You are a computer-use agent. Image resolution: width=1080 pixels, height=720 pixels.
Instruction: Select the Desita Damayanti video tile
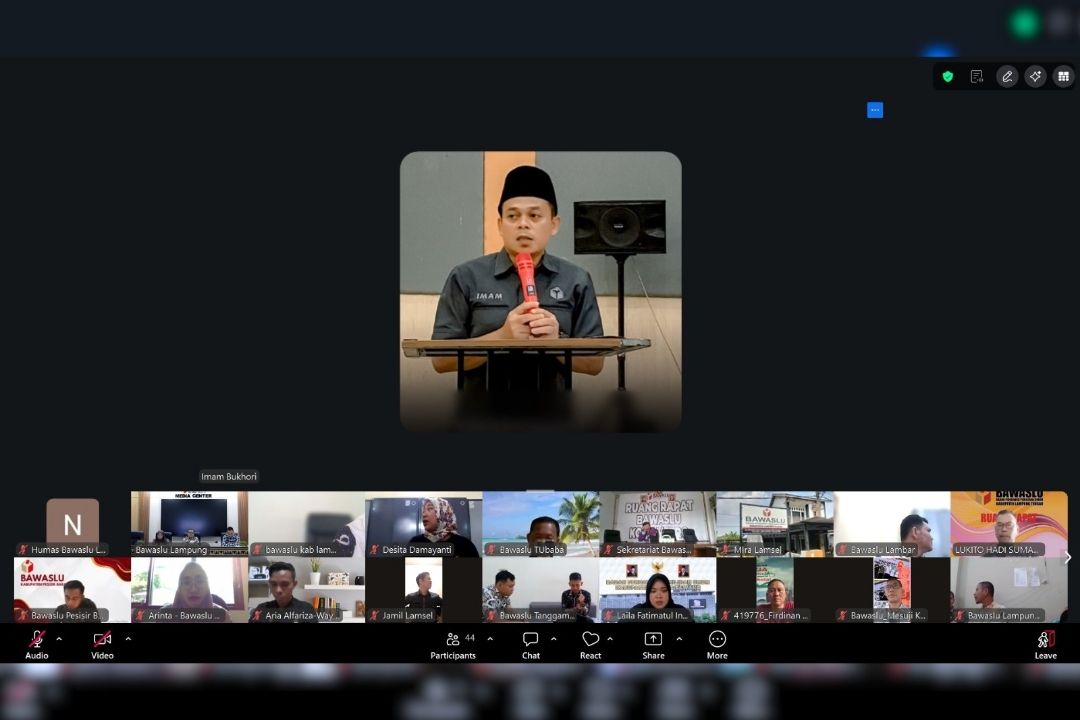coord(424,524)
